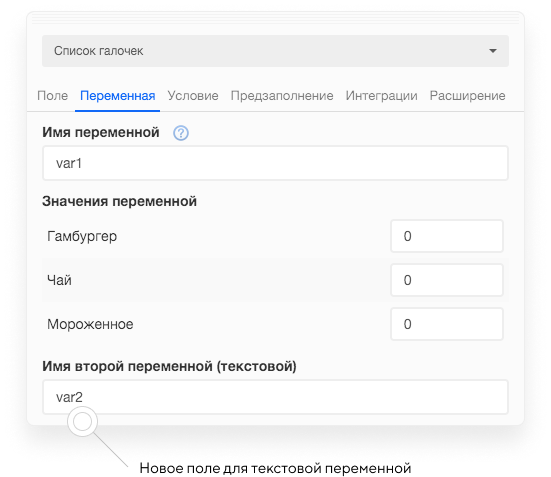551x477 pixels.
Task: Click the caption Новое поле для текстовой переменной
Action: [275, 468]
